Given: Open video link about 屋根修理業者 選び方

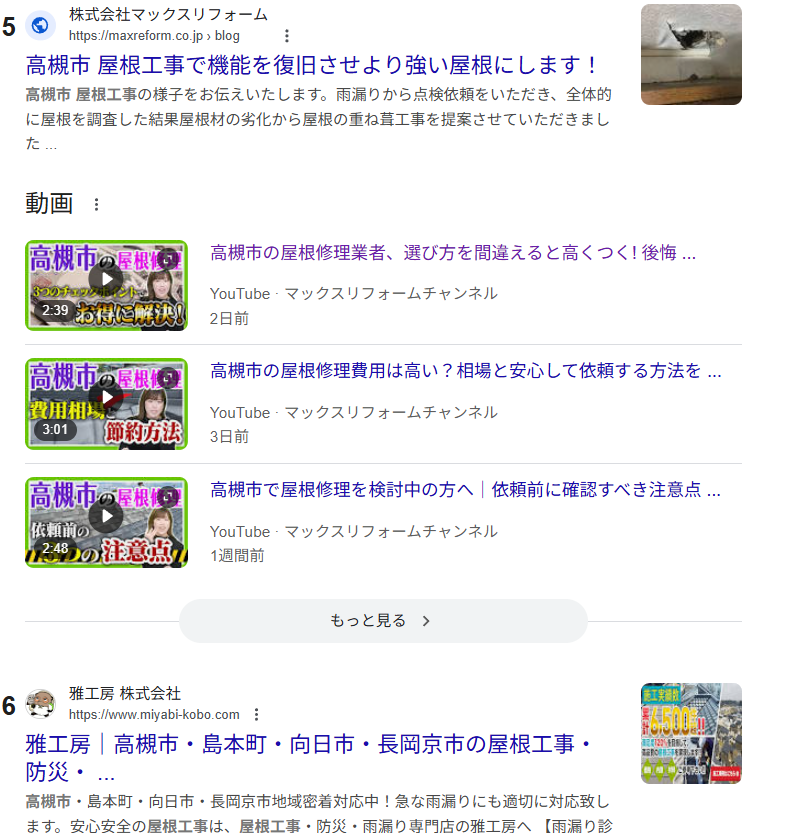Looking at the screenshot, I should click(452, 253).
